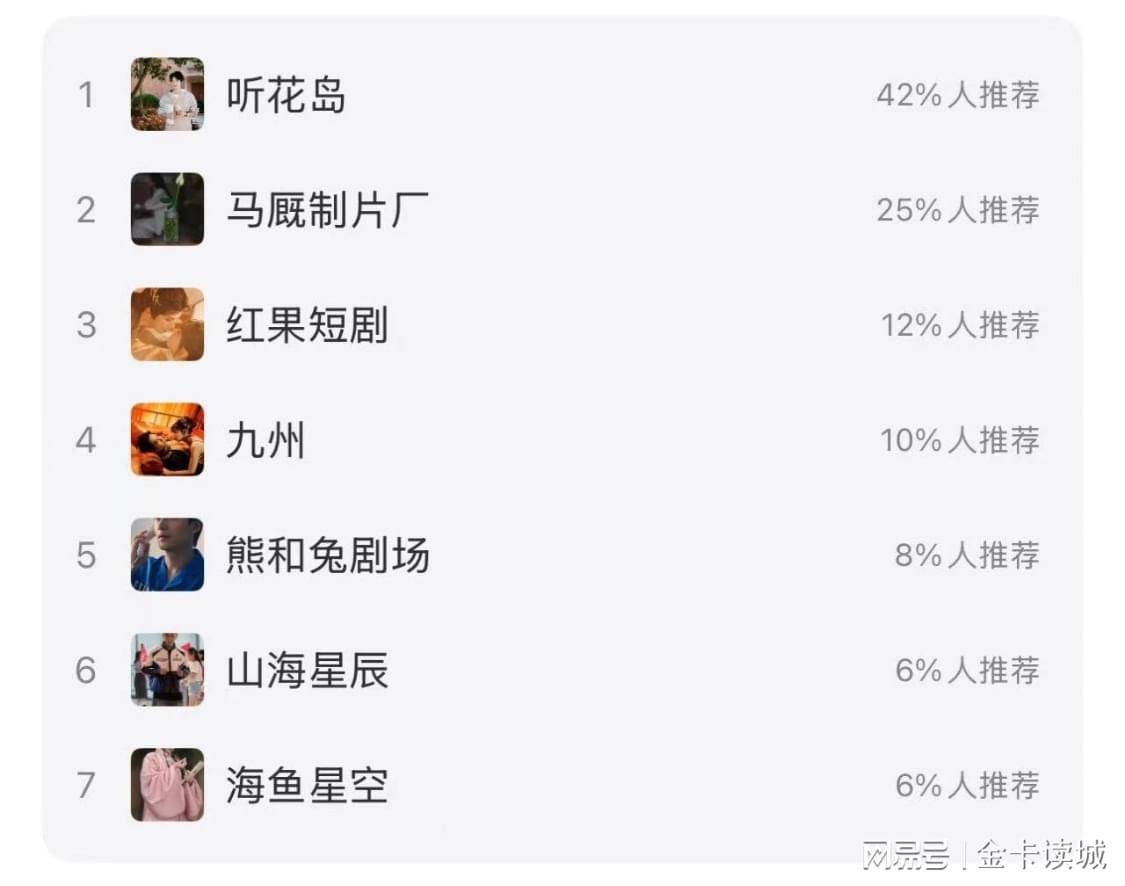Open the 红果短剧 avatar thumbnail

(167, 324)
